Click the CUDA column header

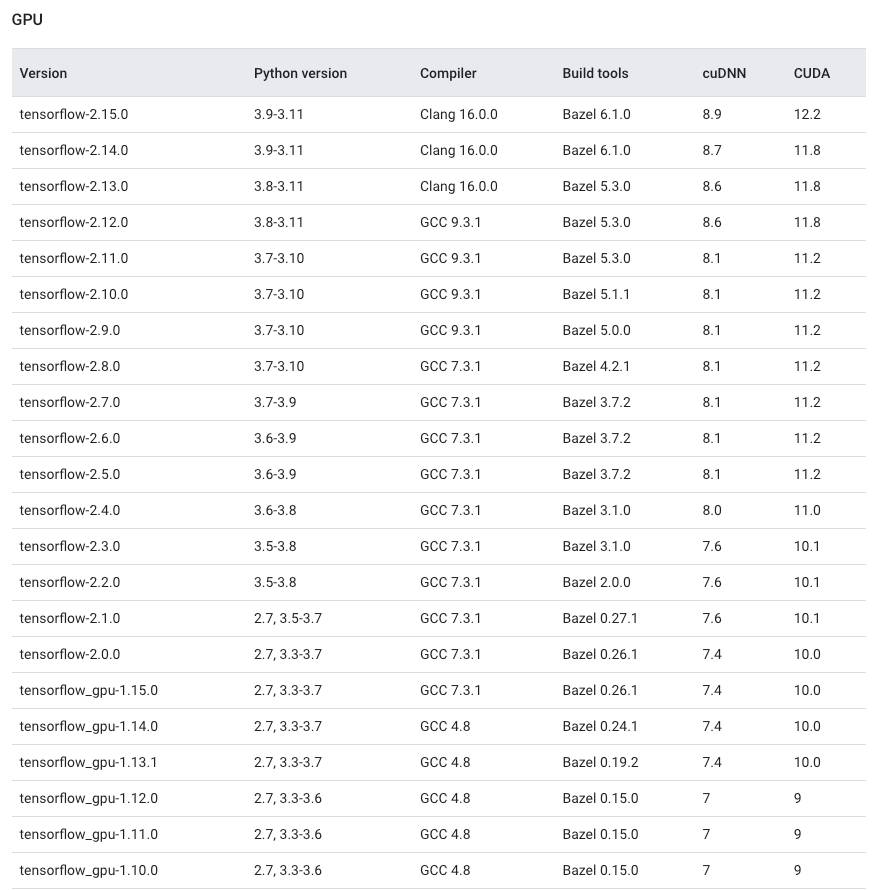coord(812,73)
